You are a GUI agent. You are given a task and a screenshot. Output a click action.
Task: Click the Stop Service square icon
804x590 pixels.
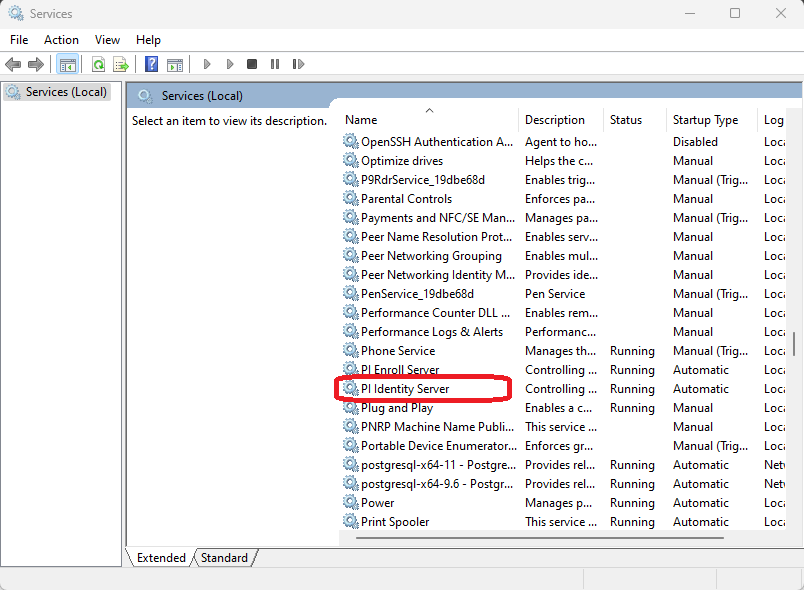pos(252,64)
